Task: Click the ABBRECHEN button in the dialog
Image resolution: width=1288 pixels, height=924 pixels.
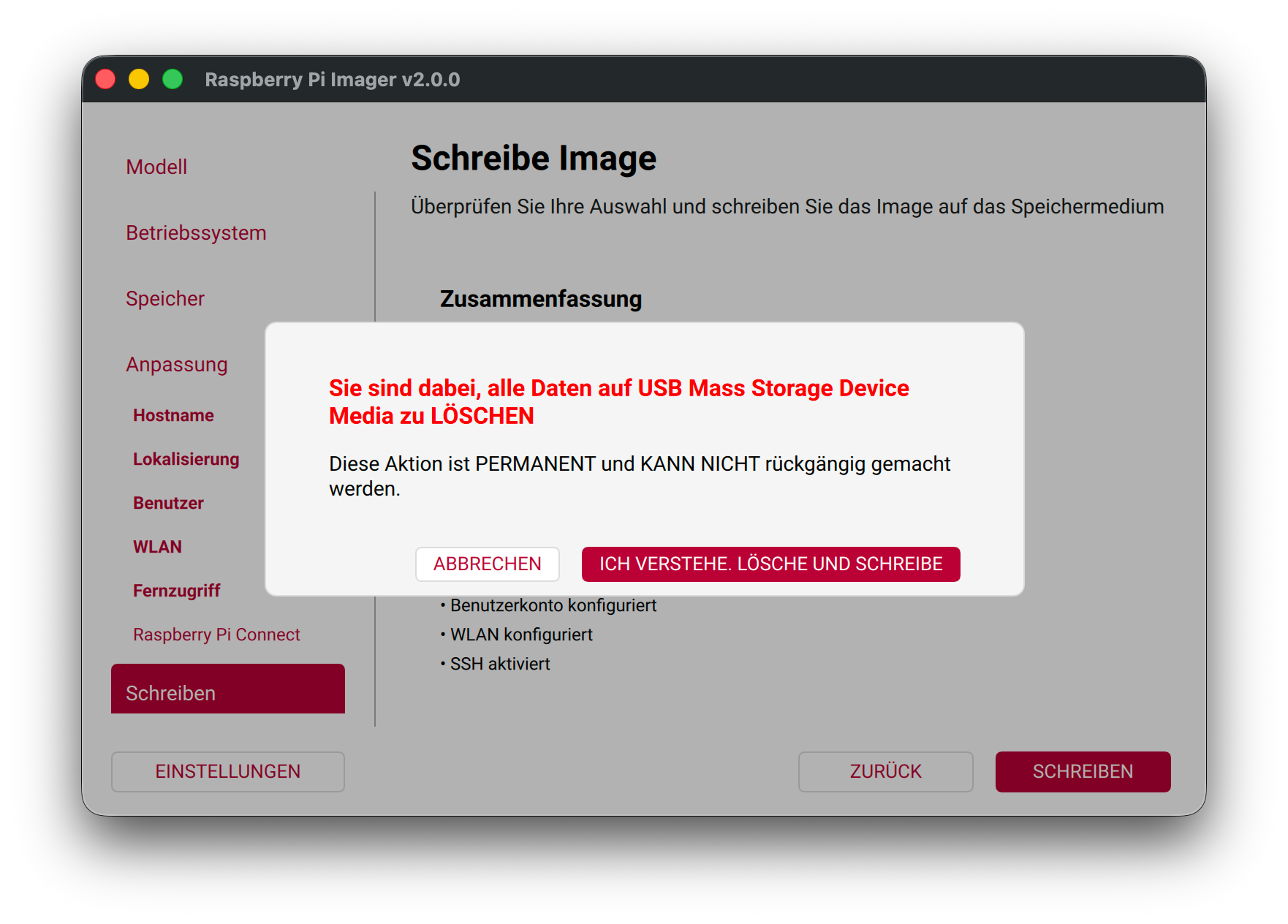Action: (487, 564)
